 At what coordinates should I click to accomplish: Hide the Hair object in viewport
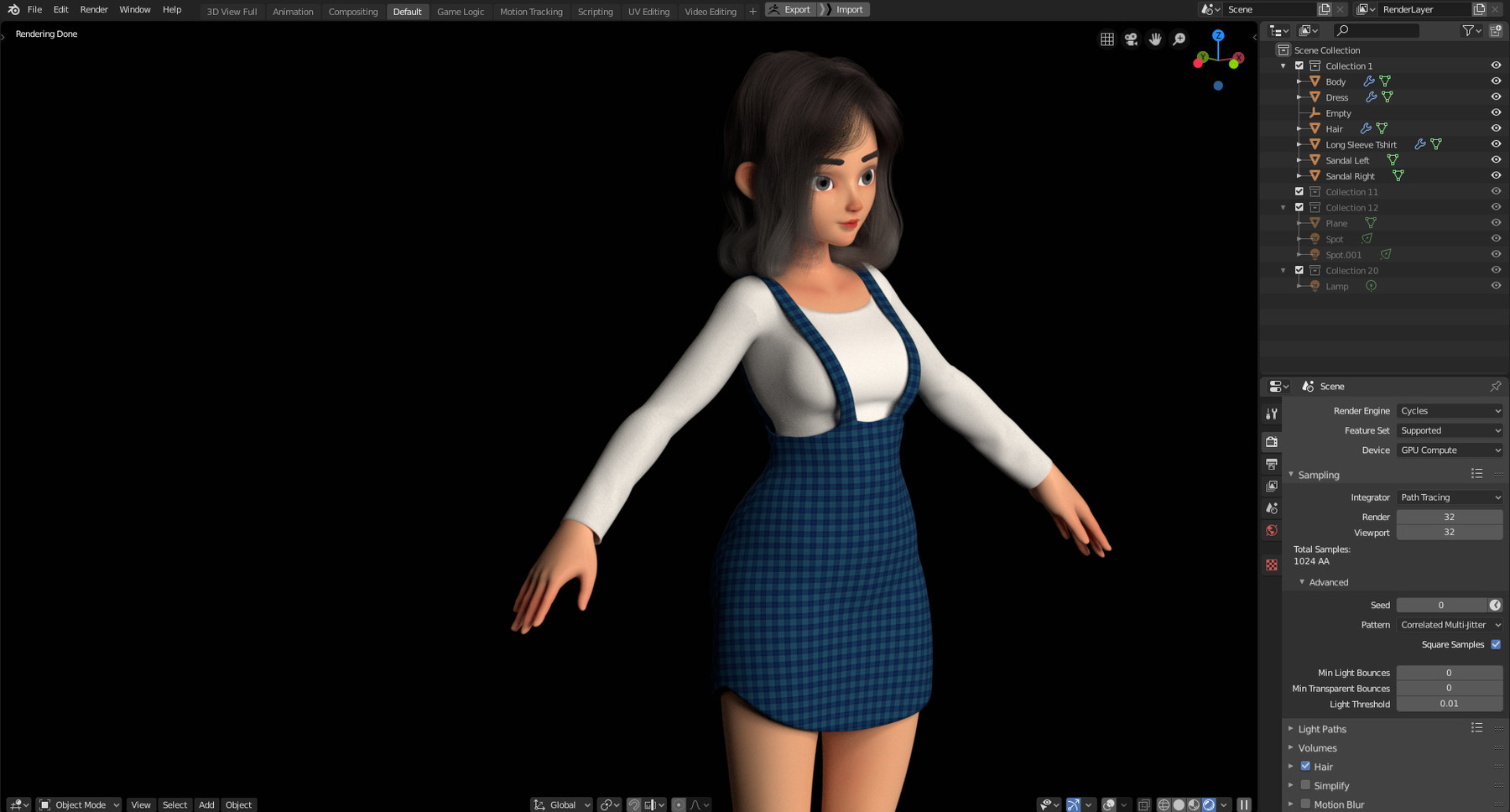tap(1496, 128)
